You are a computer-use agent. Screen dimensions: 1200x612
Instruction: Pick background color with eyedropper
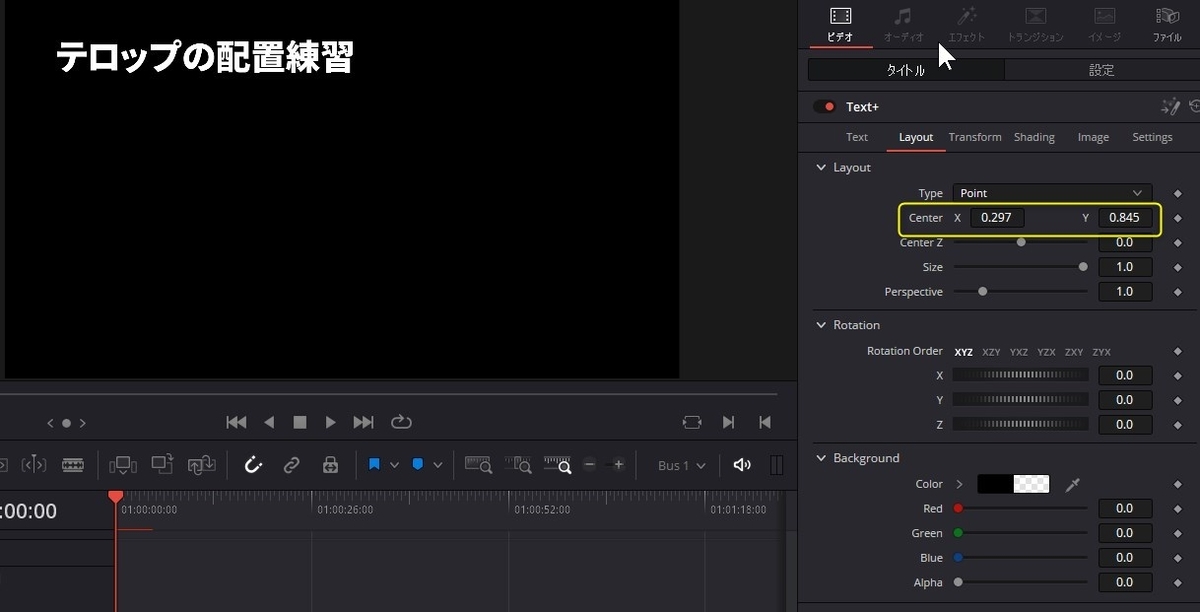[1073, 484]
